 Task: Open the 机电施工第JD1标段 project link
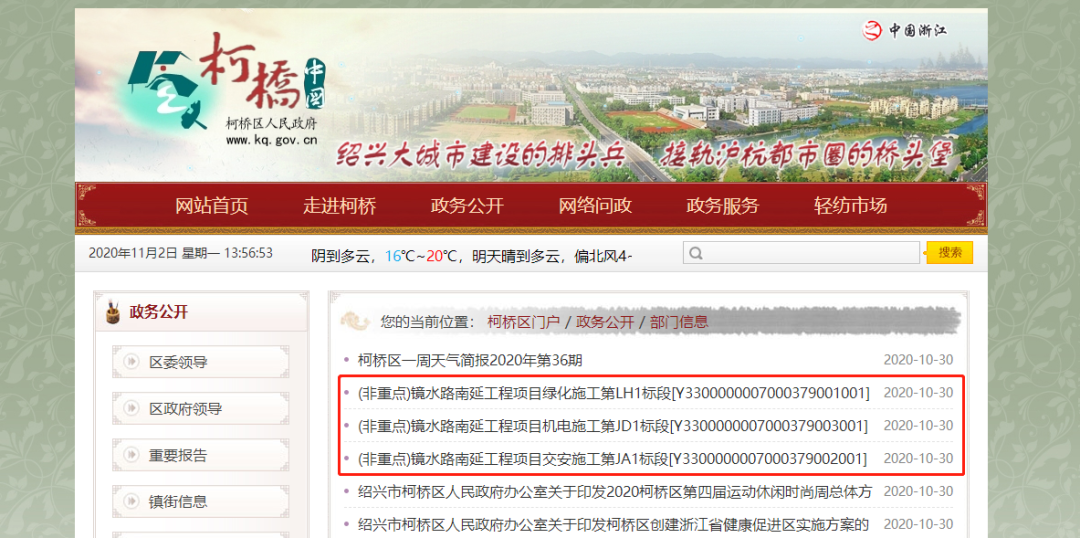(x=612, y=426)
